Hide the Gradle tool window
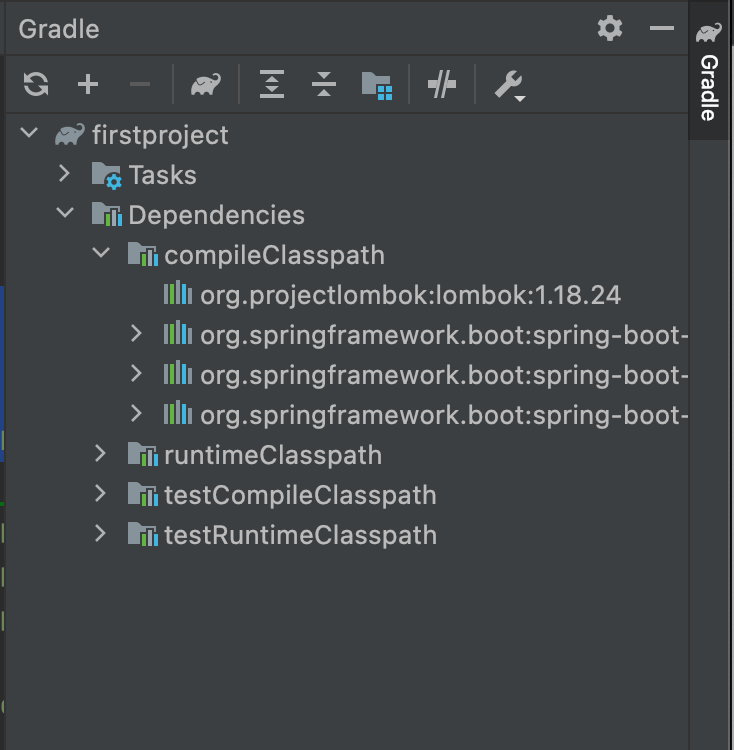734x750 pixels. pyautogui.click(x=662, y=28)
